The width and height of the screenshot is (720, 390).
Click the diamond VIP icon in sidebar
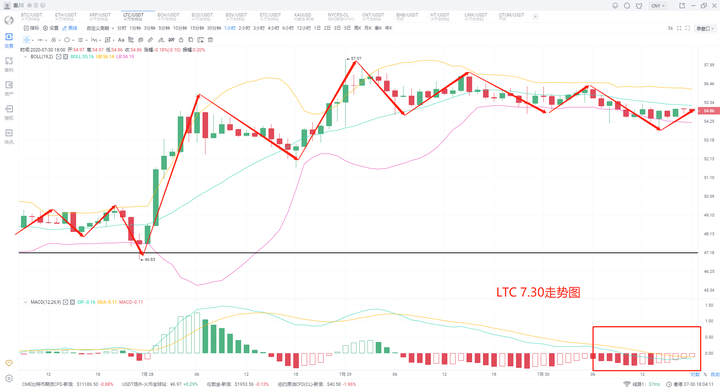click(x=9, y=363)
